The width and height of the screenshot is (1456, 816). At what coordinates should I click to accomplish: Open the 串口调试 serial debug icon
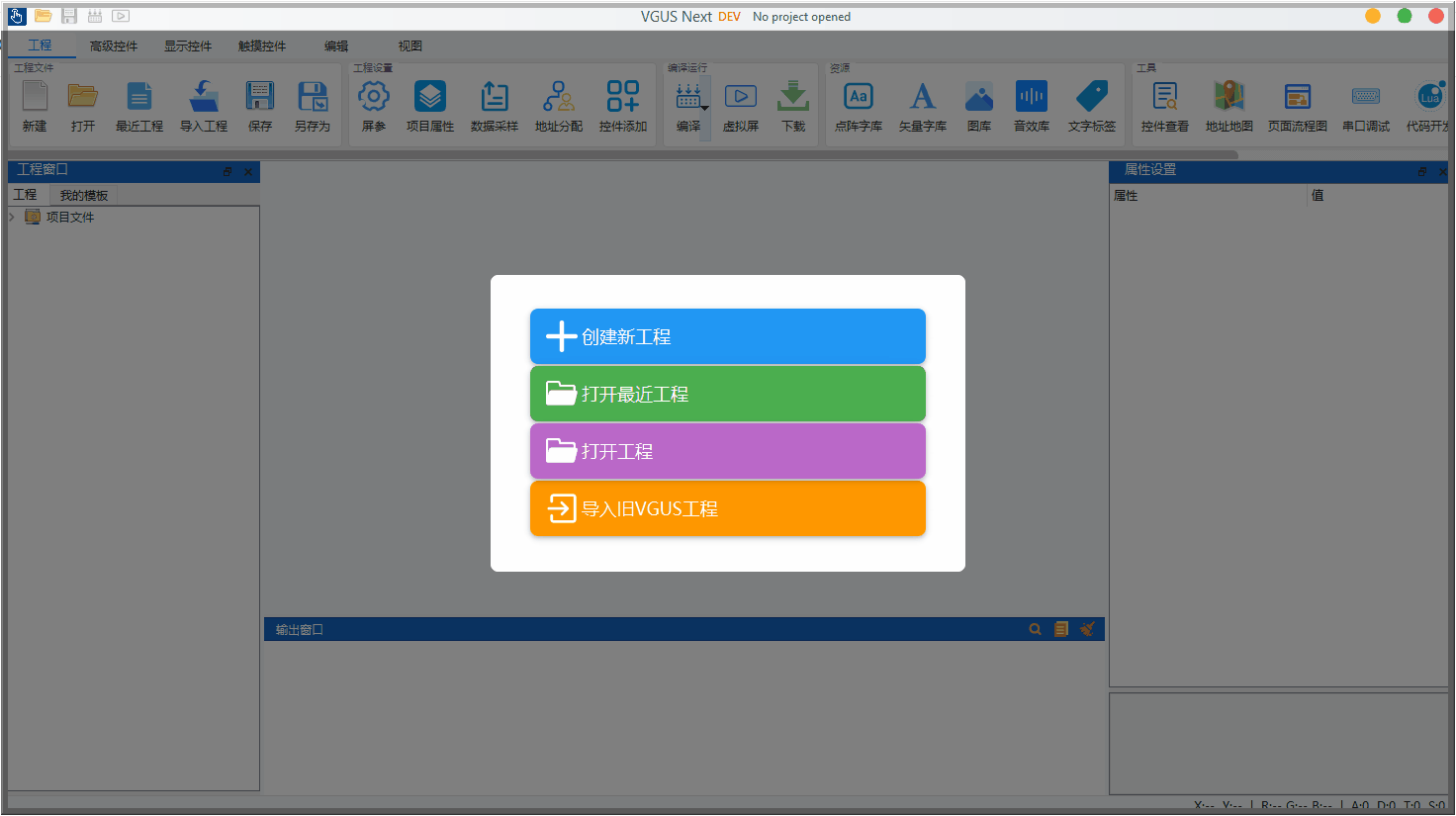pos(1366,96)
